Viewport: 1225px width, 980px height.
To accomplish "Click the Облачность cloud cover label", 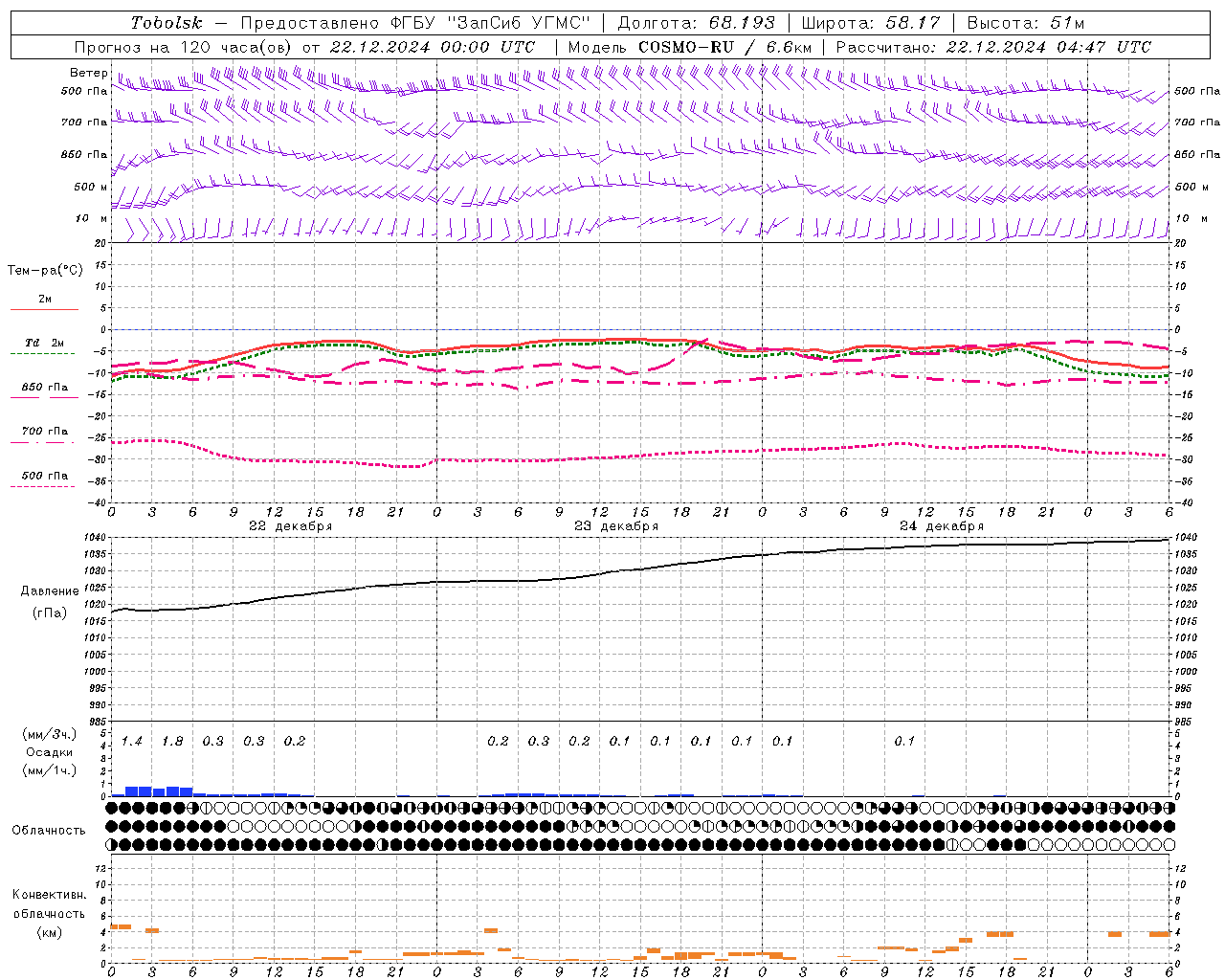I will (x=49, y=830).
